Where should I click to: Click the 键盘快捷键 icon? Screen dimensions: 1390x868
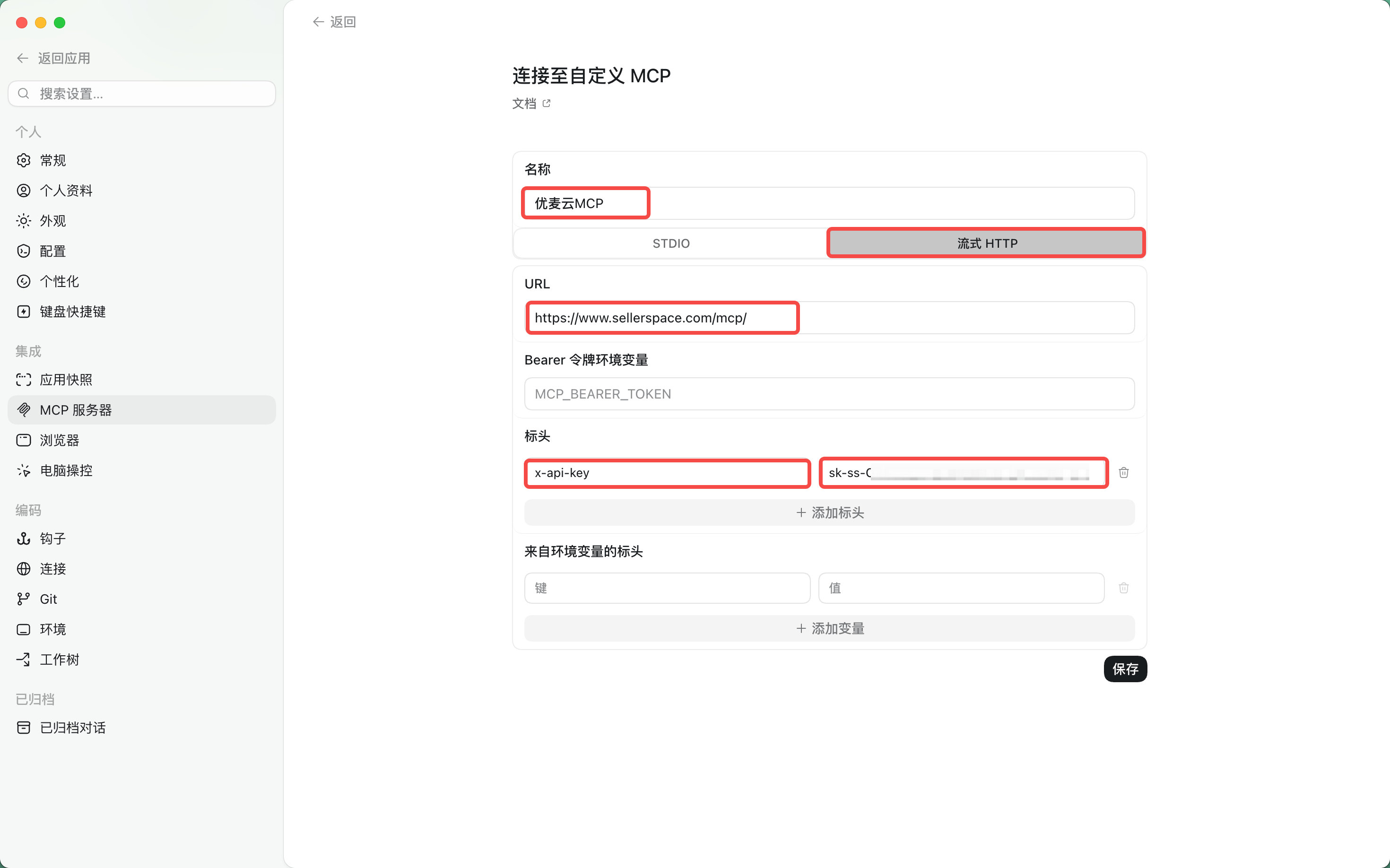(24, 312)
